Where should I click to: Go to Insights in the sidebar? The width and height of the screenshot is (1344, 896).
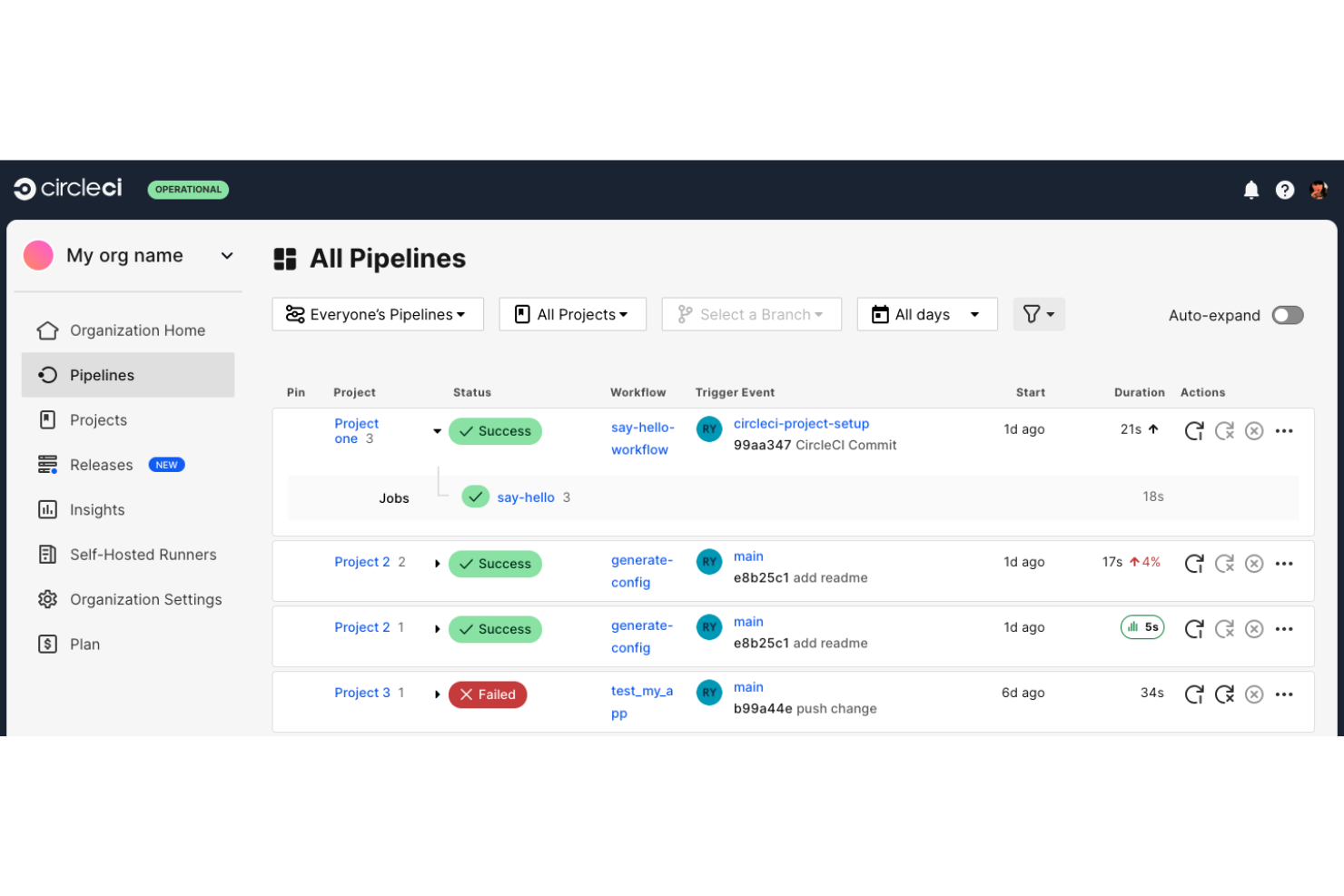(97, 509)
